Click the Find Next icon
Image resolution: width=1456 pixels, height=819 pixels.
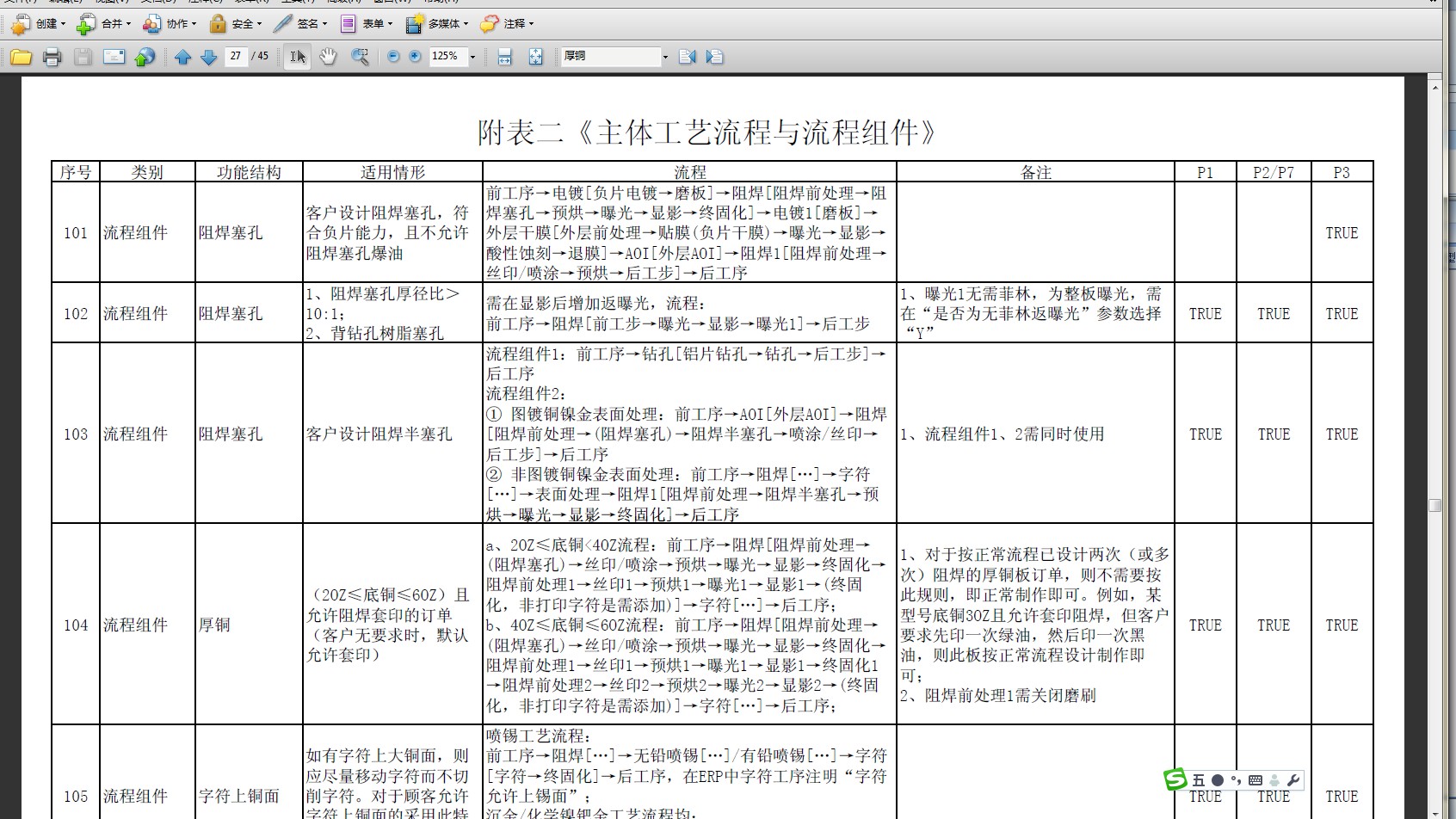coord(714,57)
